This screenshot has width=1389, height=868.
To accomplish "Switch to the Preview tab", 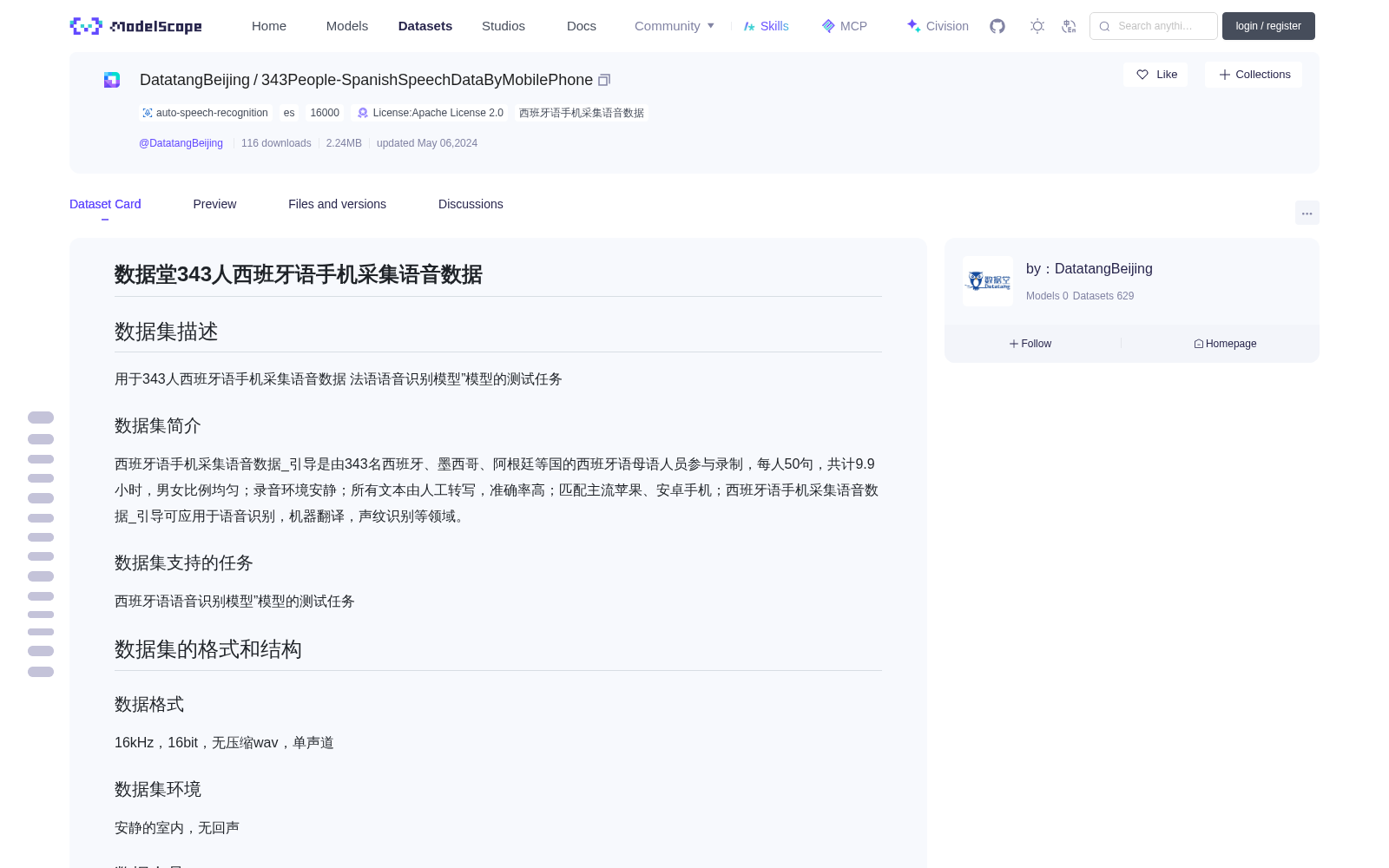I will (x=214, y=204).
